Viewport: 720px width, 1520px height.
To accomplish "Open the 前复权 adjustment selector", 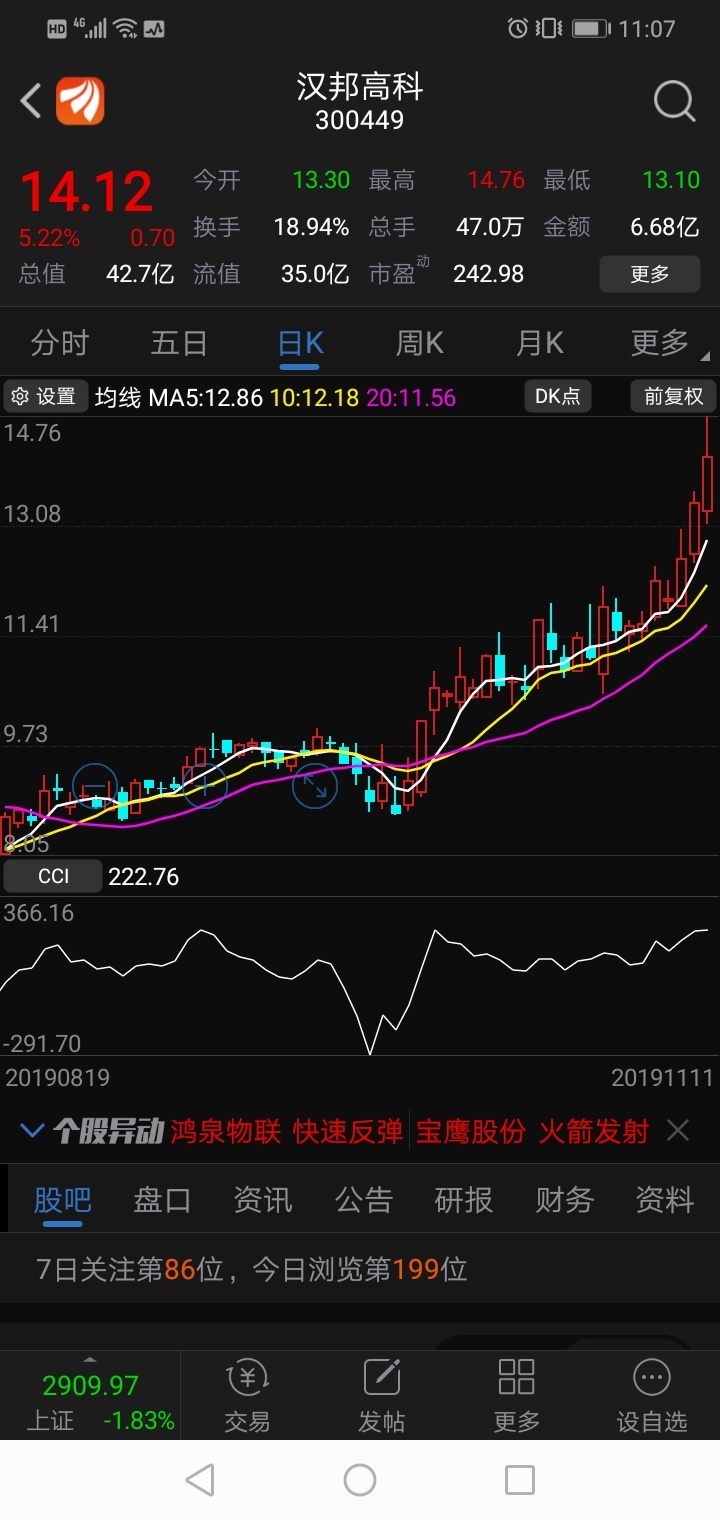I will (673, 397).
